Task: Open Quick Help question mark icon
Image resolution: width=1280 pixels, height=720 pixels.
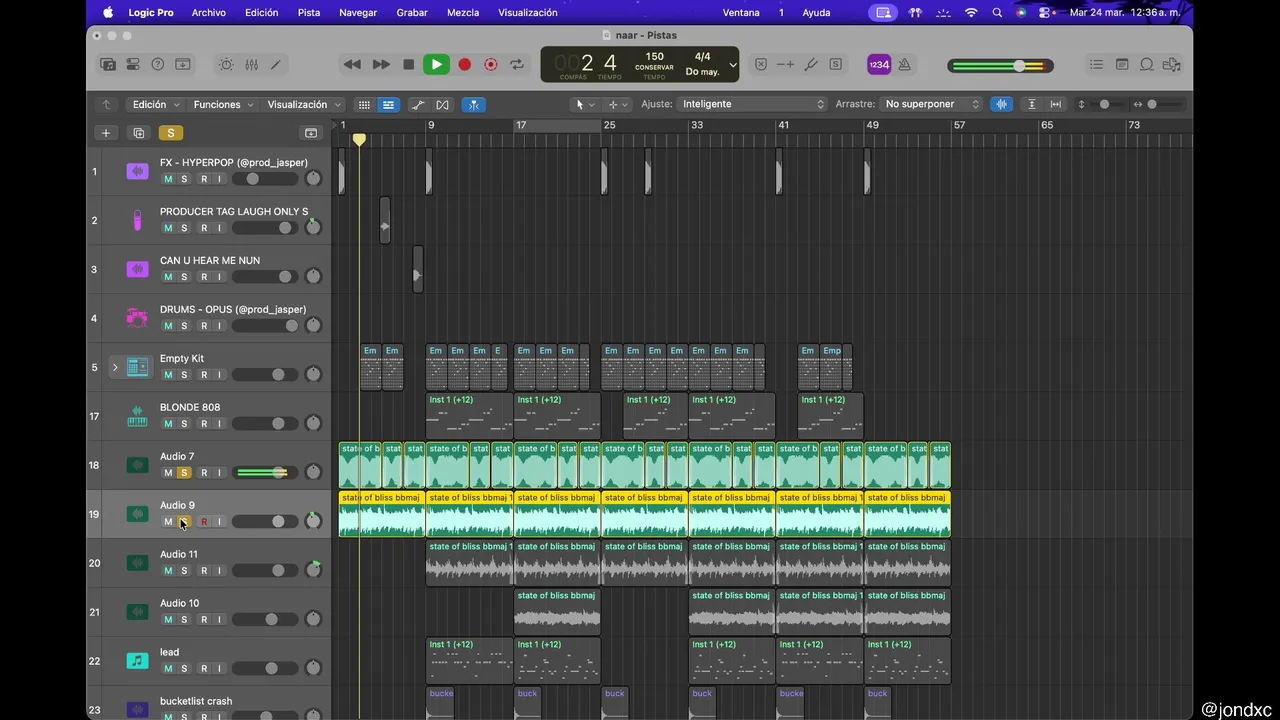Action: (x=158, y=64)
